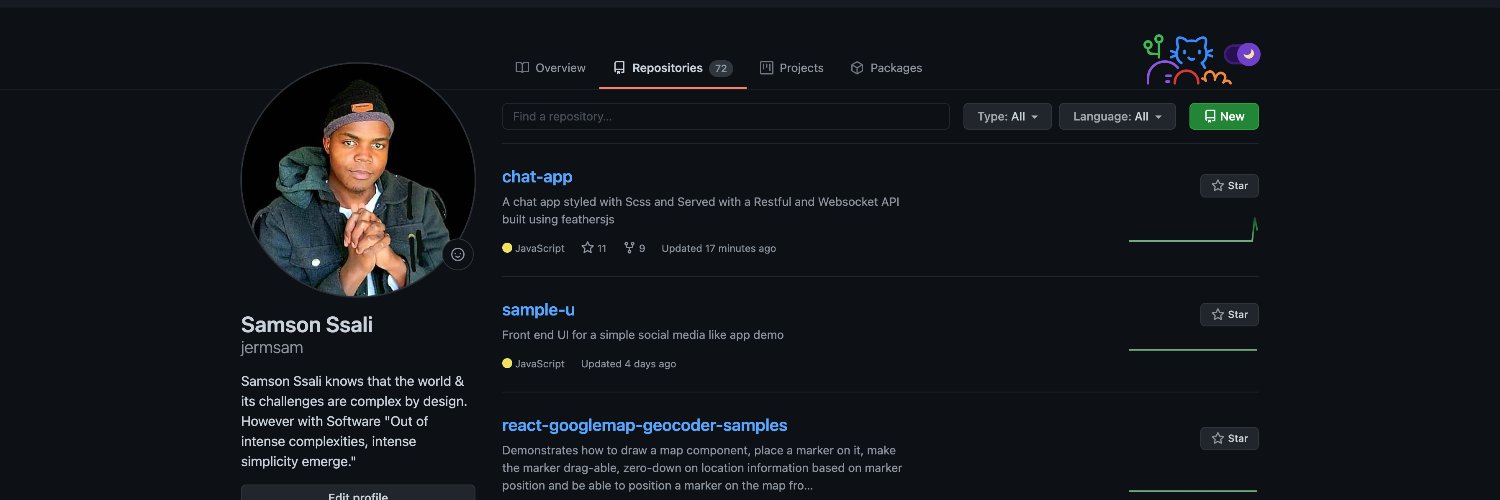Star the react-googlemap-geocoder-samples repository

click(1229, 439)
